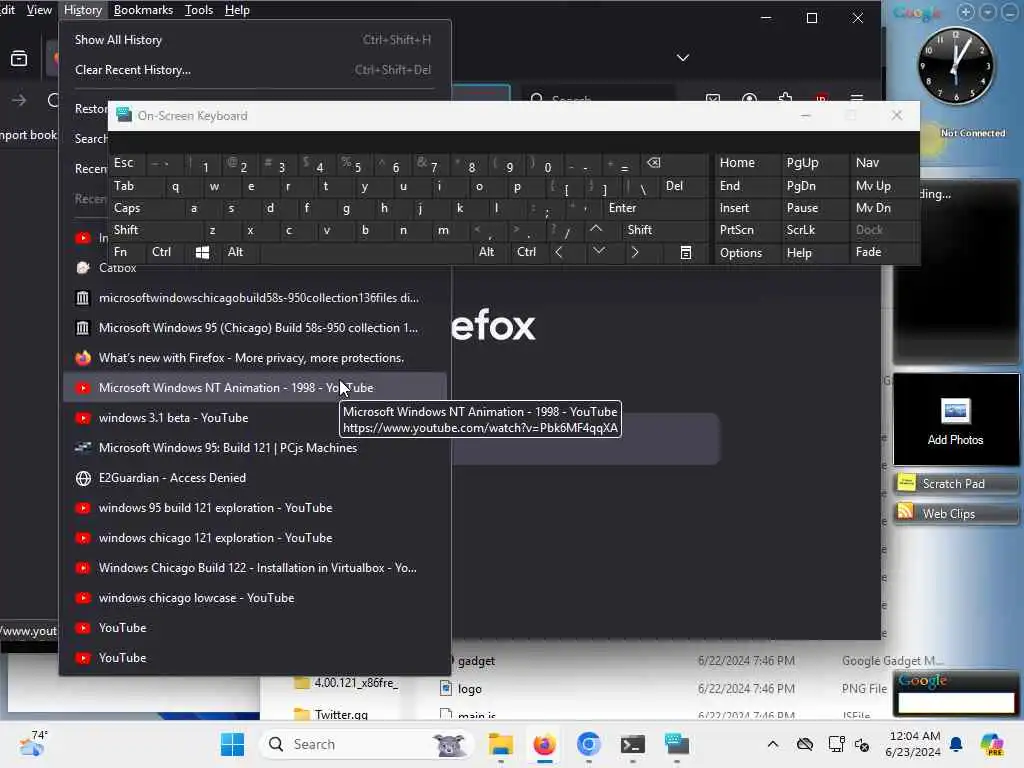Open windows chicago lowcase YouTube entry
The width and height of the screenshot is (1024, 768).
255,598
